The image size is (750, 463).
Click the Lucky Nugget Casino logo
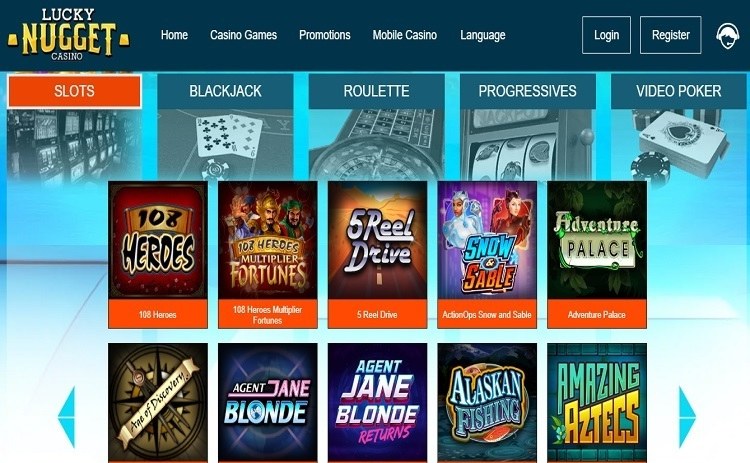click(68, 34)
